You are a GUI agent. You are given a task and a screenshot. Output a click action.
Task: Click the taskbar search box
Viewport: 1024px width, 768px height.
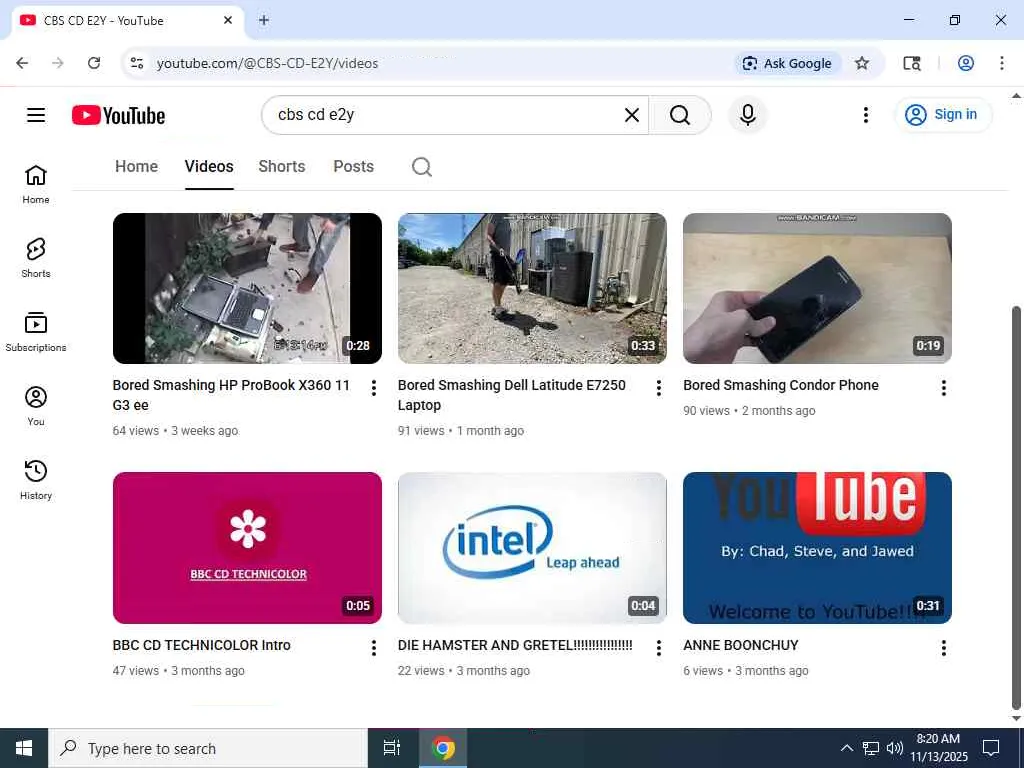208,748
